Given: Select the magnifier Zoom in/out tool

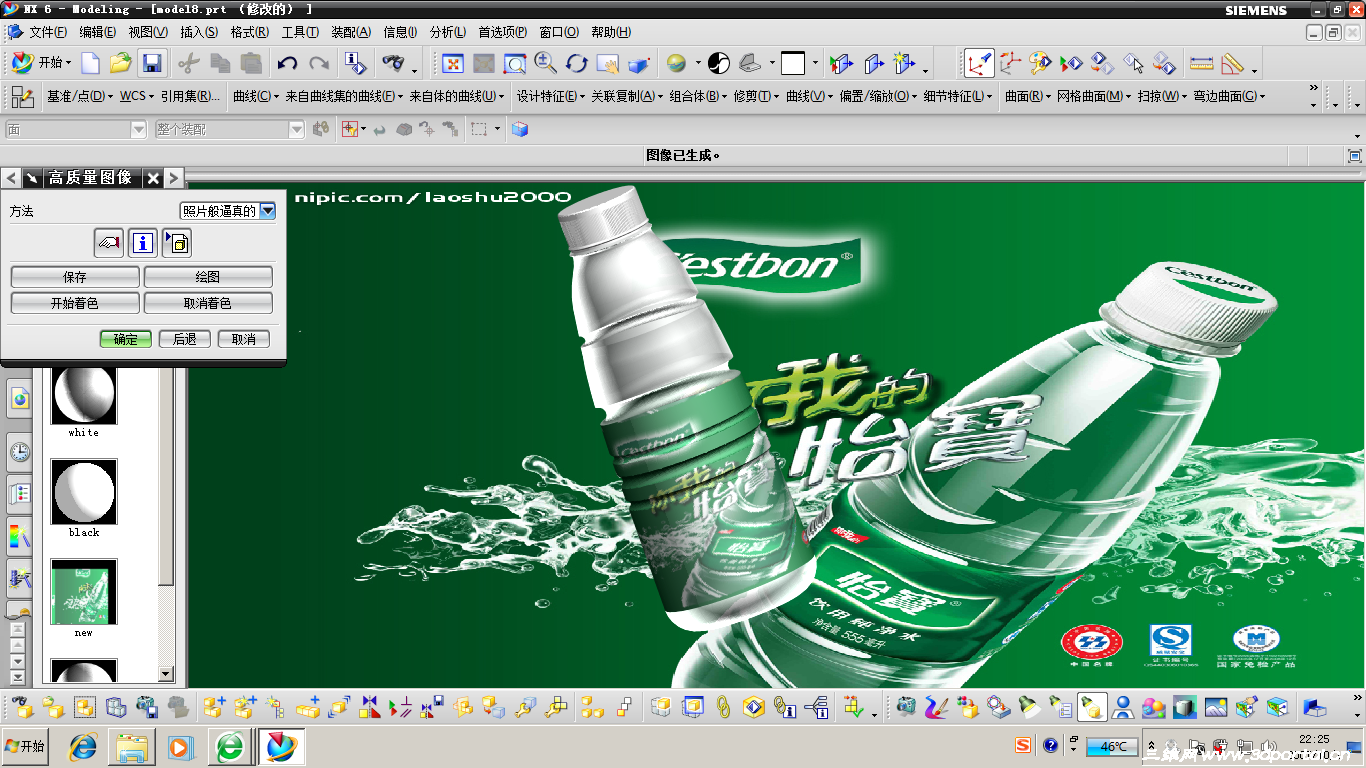Looking at the screenshot, I should (x=545, y=63).
